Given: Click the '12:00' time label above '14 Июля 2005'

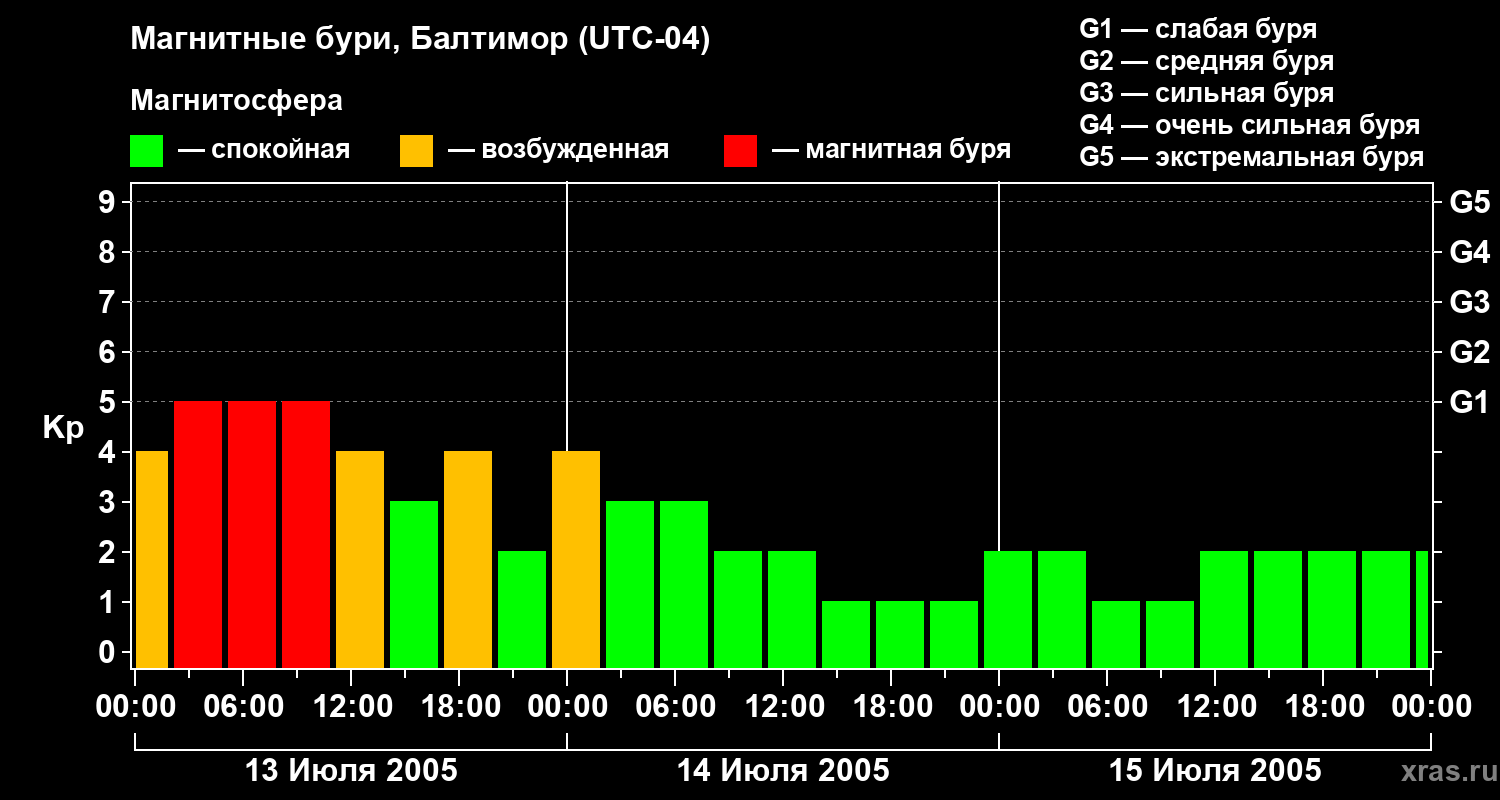Looking at the screenshot, I should tap(783, 707).
